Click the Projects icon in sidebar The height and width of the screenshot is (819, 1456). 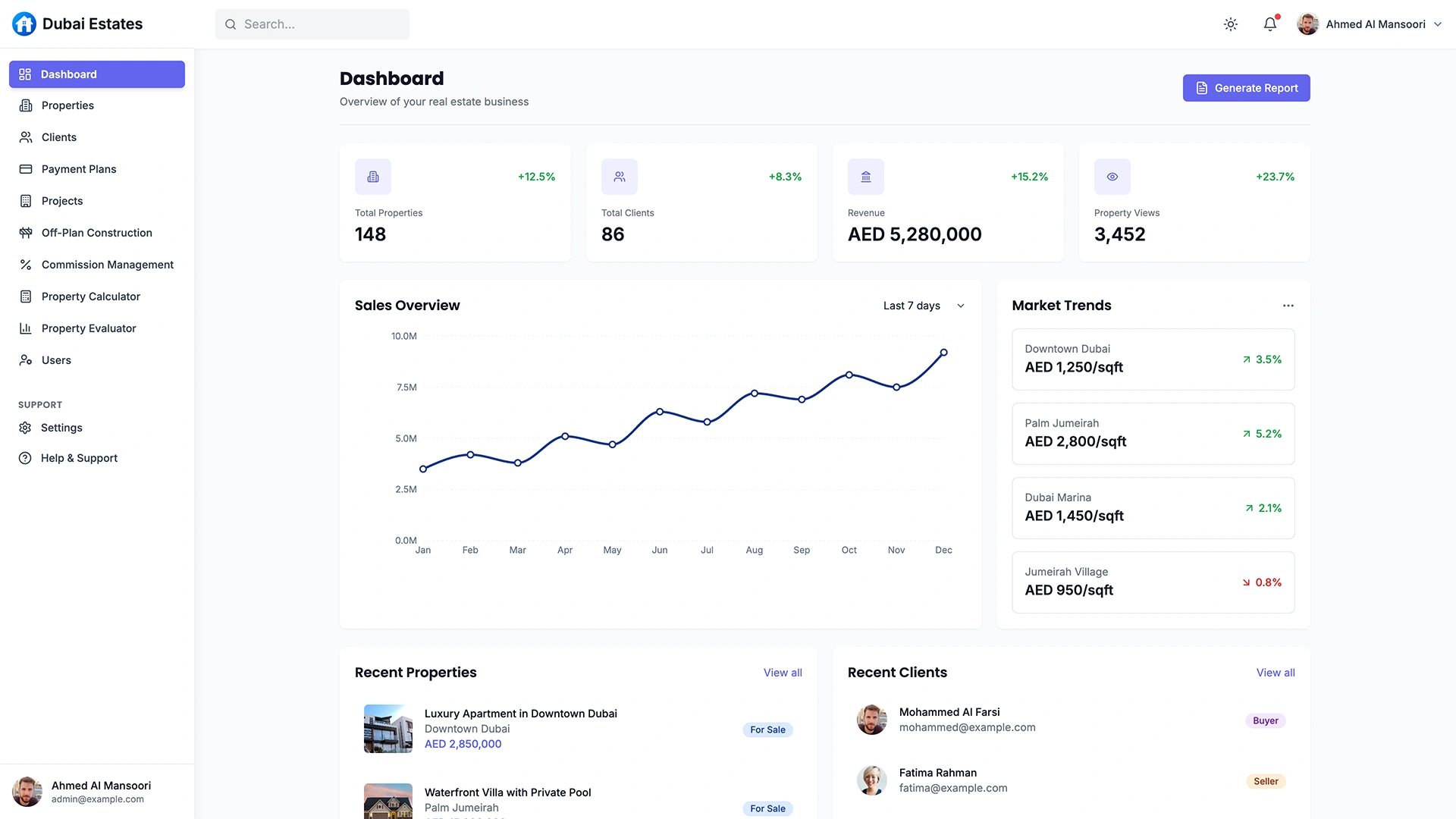tap(26, 201)
